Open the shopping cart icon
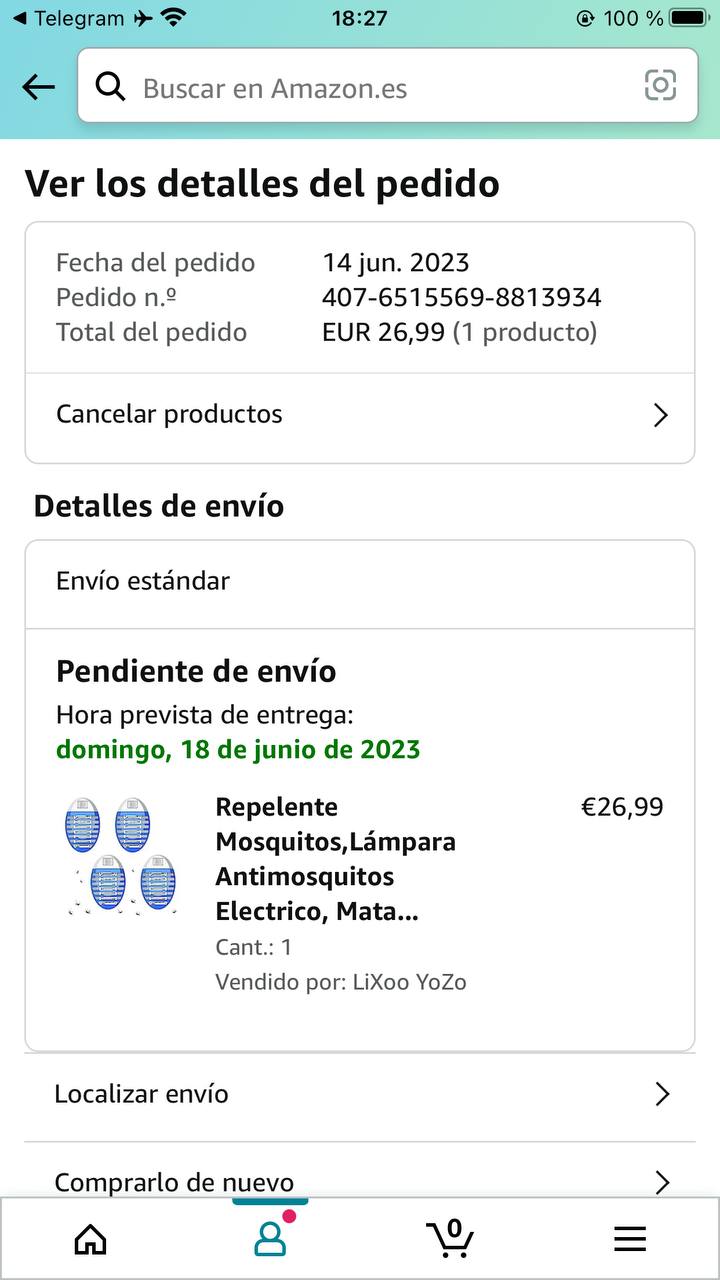Image resolution: width=720 pixels, height=1280 pixels. pos(450,1238)
